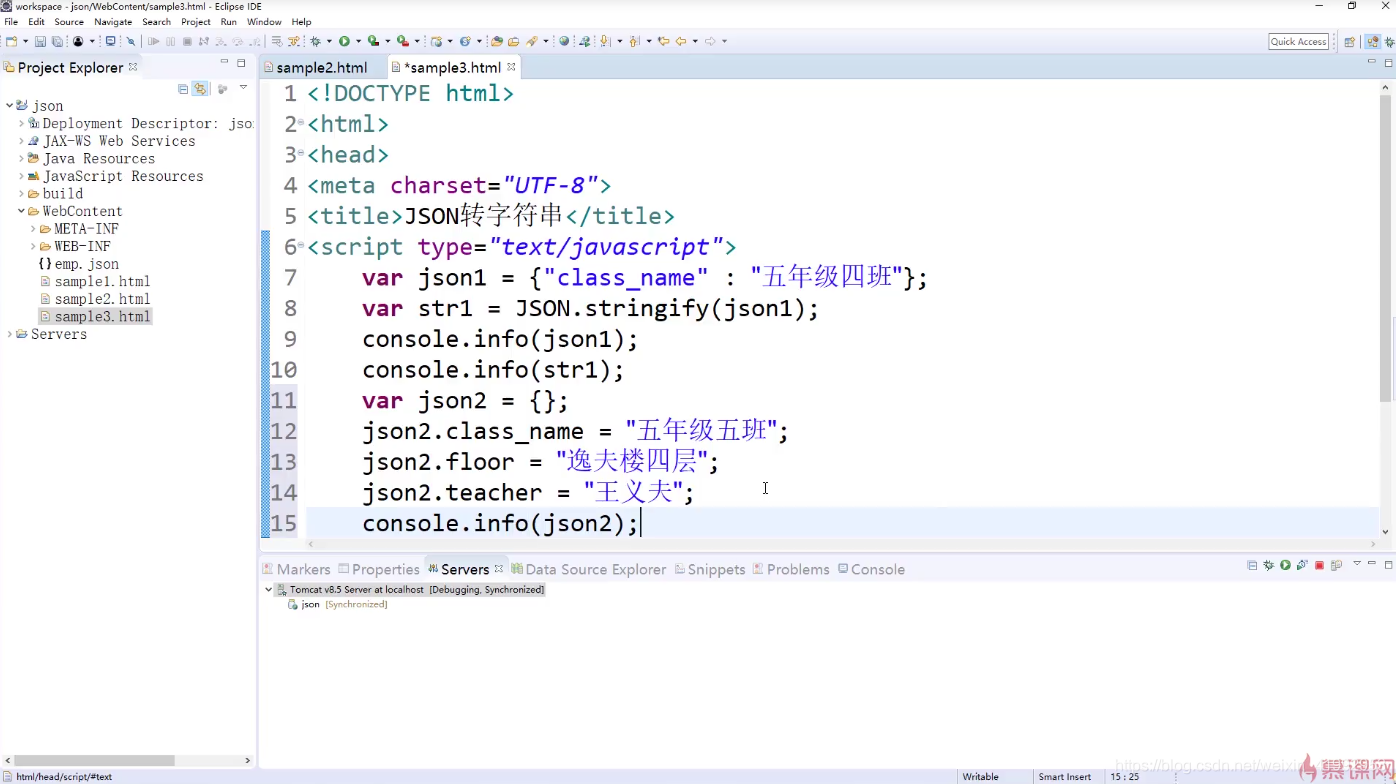This screenshot has height=784, width=1396.
Task: Toggle Link with Editor in Project Explorer
Action: pyautogui.click(x=200, y=89)
